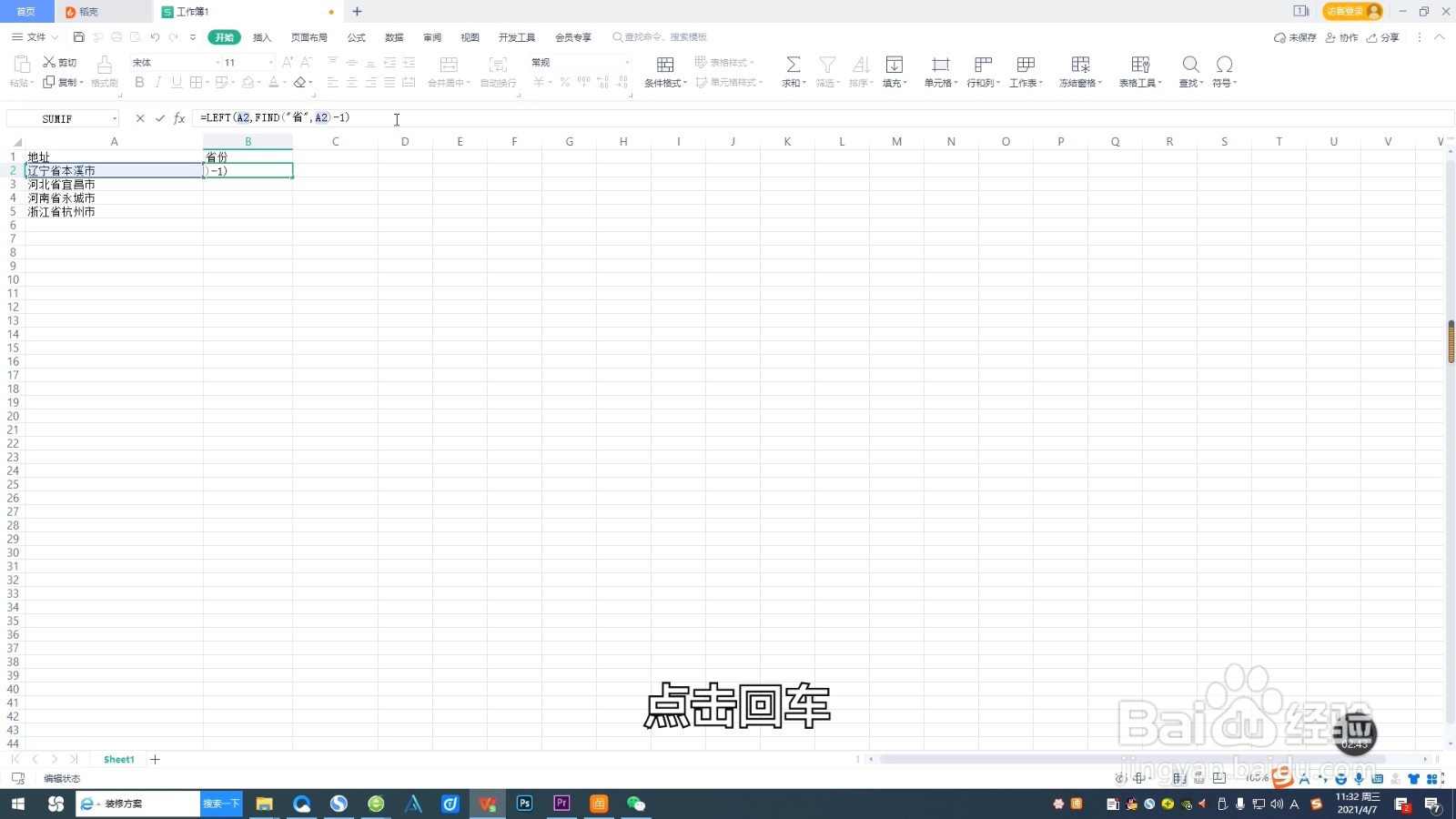This screenshot has width=1456, height=819.
Task: Click cell A5 with 浙江省杭州市
Action: 114,211
